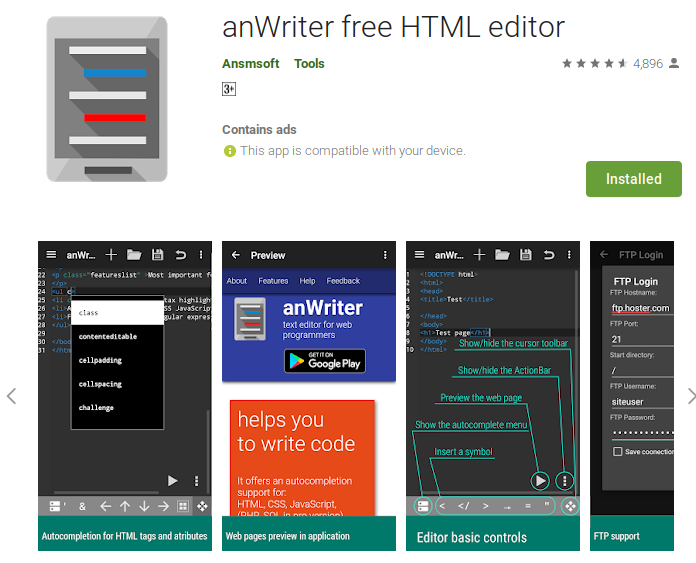Image resolution: width=696 pixels, height=563 pixels.
Task: Click the Get it on Google Play badge
Action: 325,361
